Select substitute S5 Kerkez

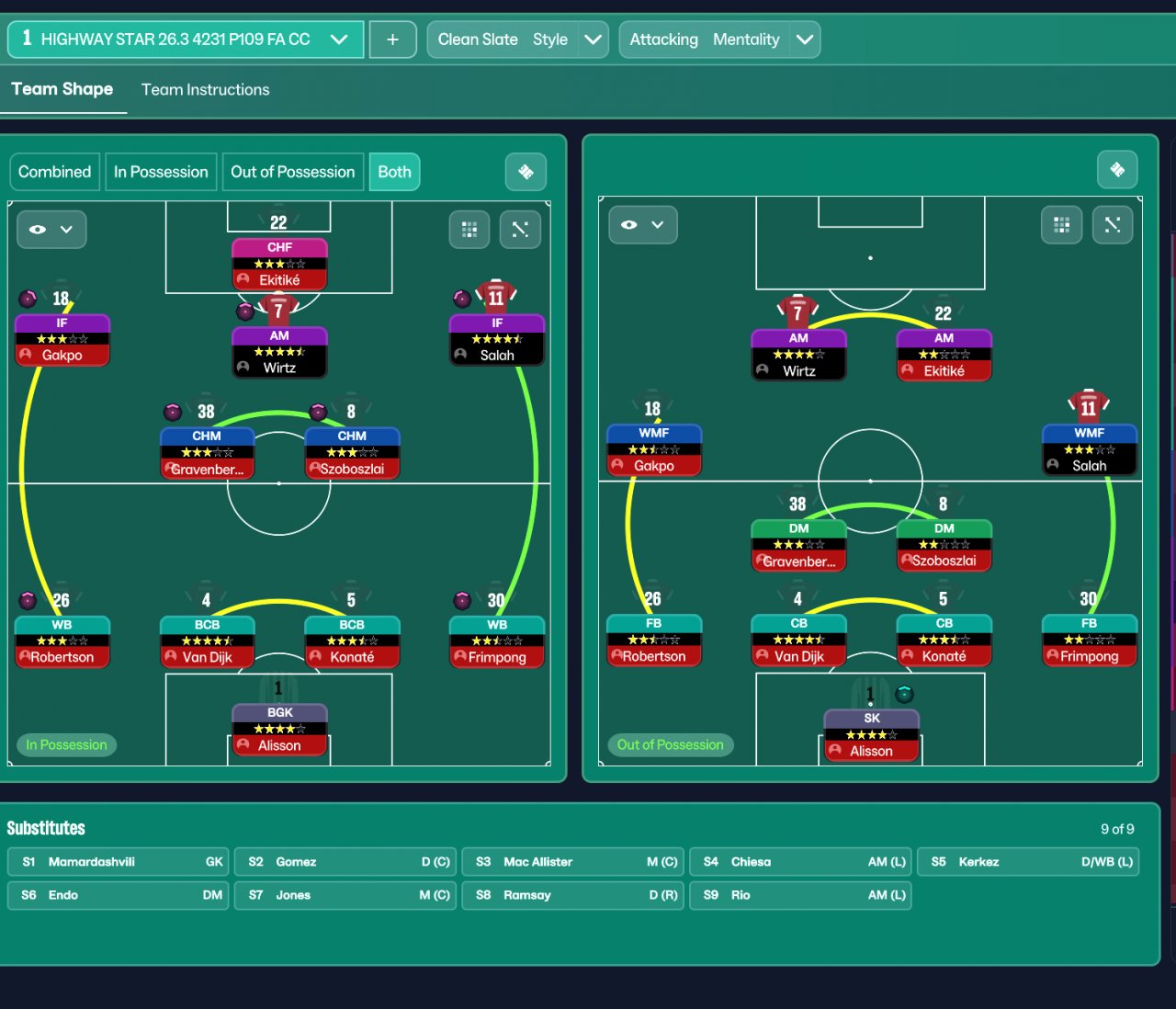pyautogui.click(x=1028, y=862)
